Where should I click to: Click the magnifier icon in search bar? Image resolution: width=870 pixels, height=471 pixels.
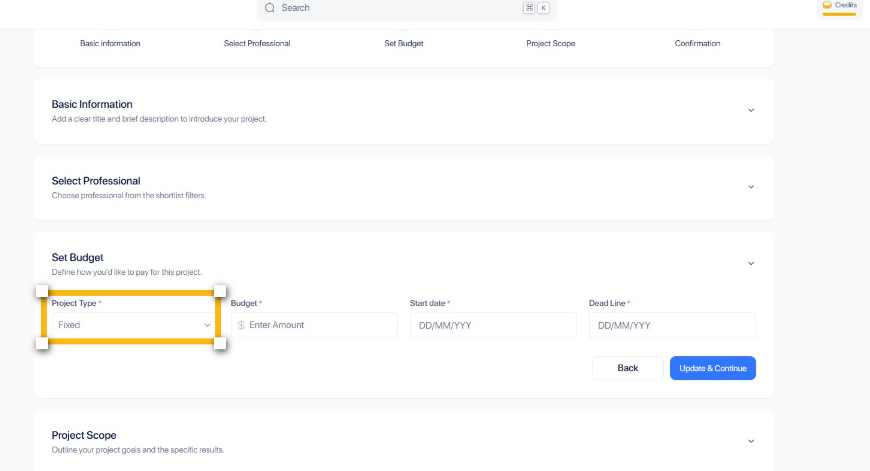(270, 8)
